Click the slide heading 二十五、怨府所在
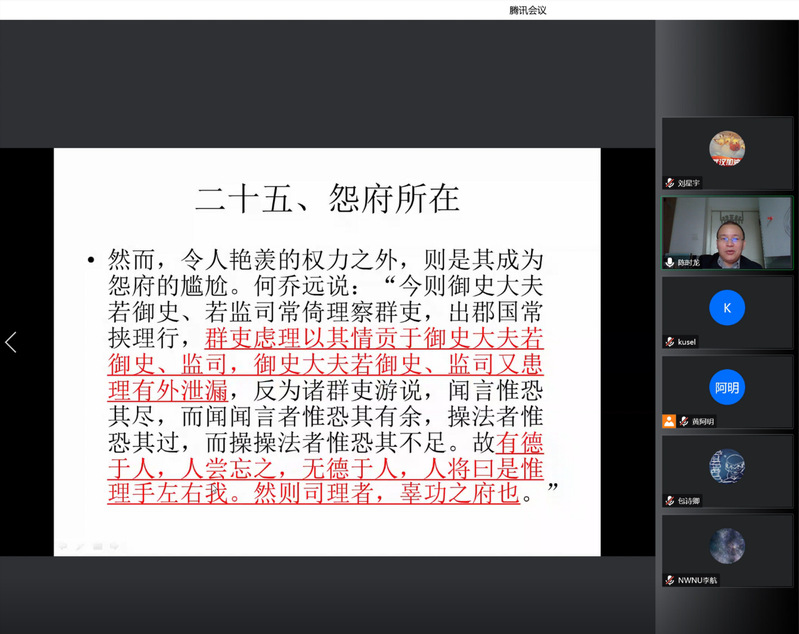Viewport: 799px width, 634px height. (x=327, y=198)
